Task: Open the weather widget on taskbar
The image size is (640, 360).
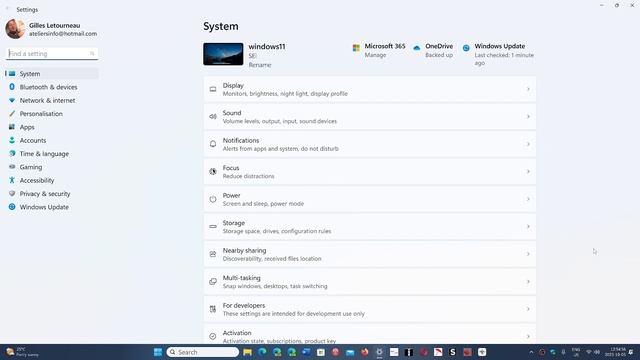Action: pos(22,352)
